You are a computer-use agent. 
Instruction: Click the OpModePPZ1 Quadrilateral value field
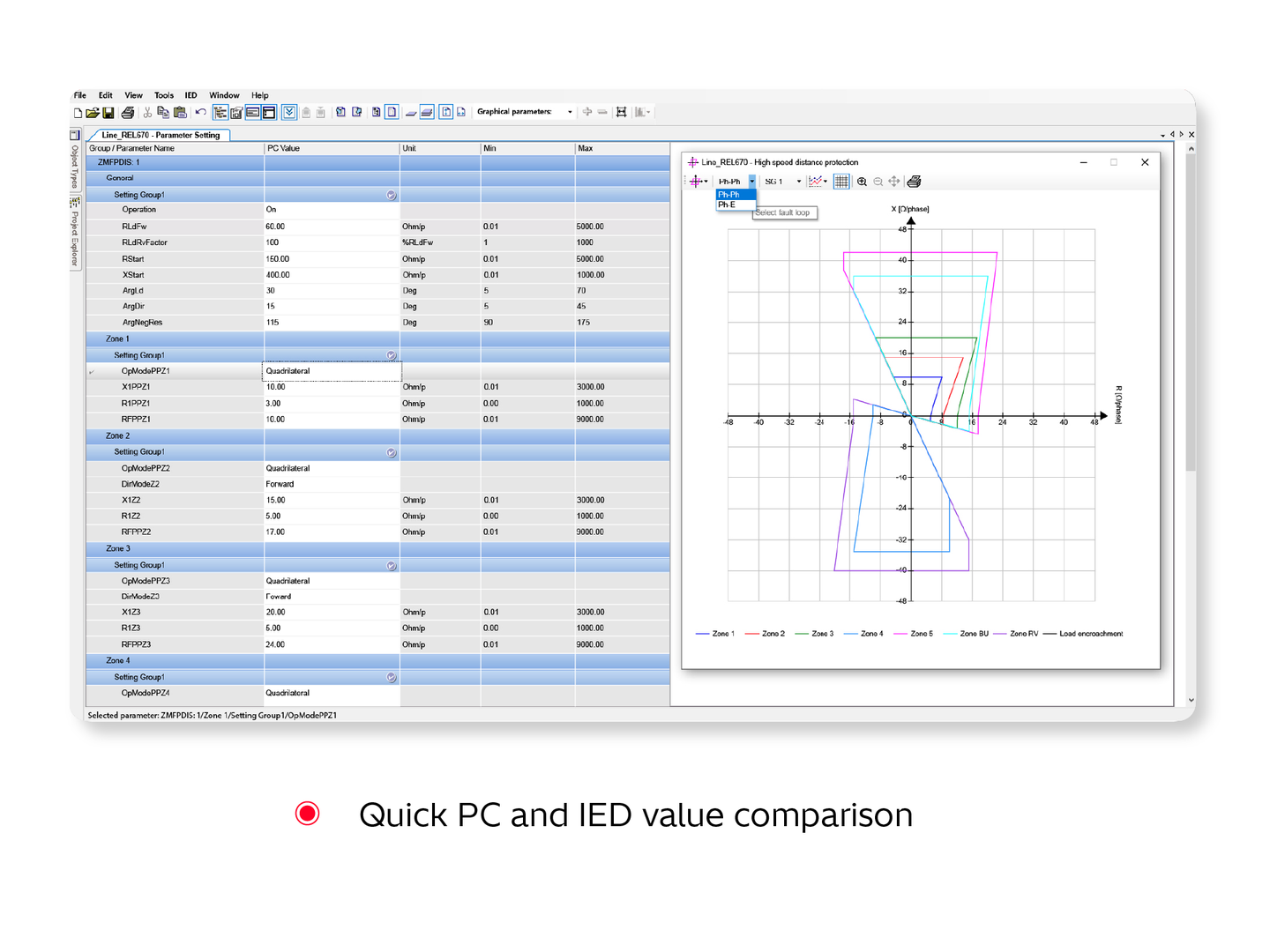[x=332, y=371]
